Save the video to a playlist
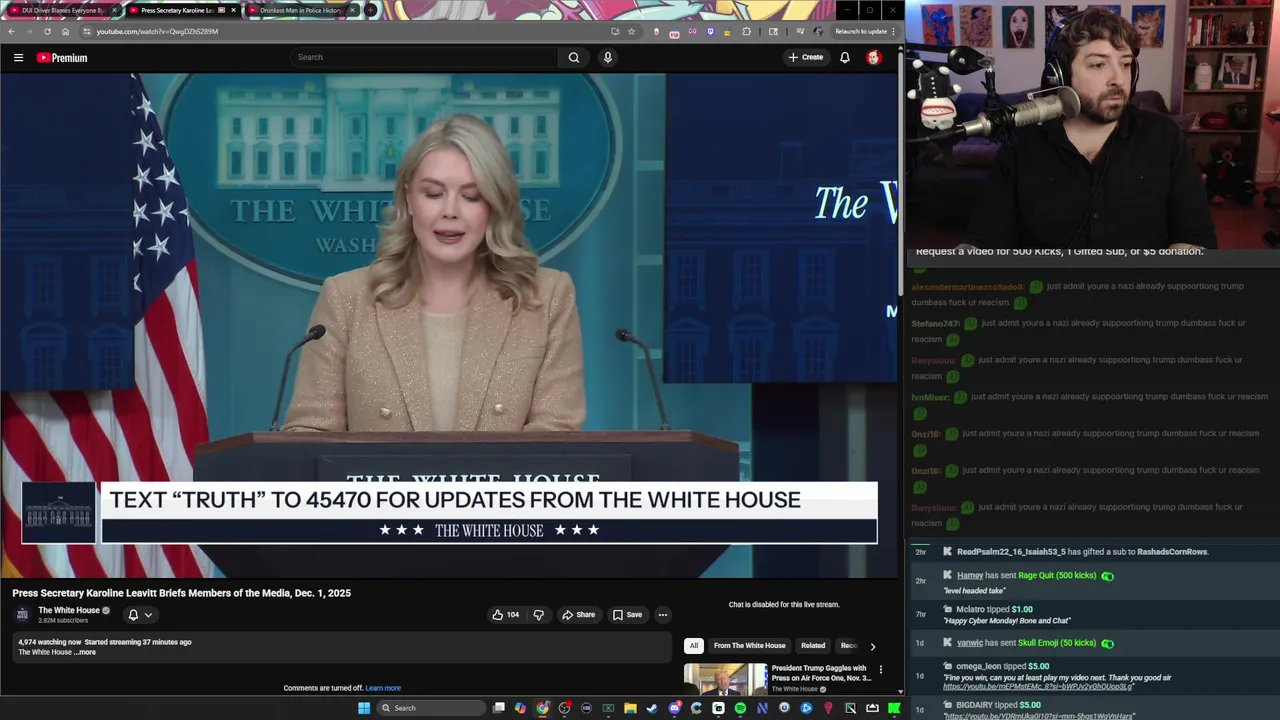This screenshot has width=1280, height=720. click(628, 614)
